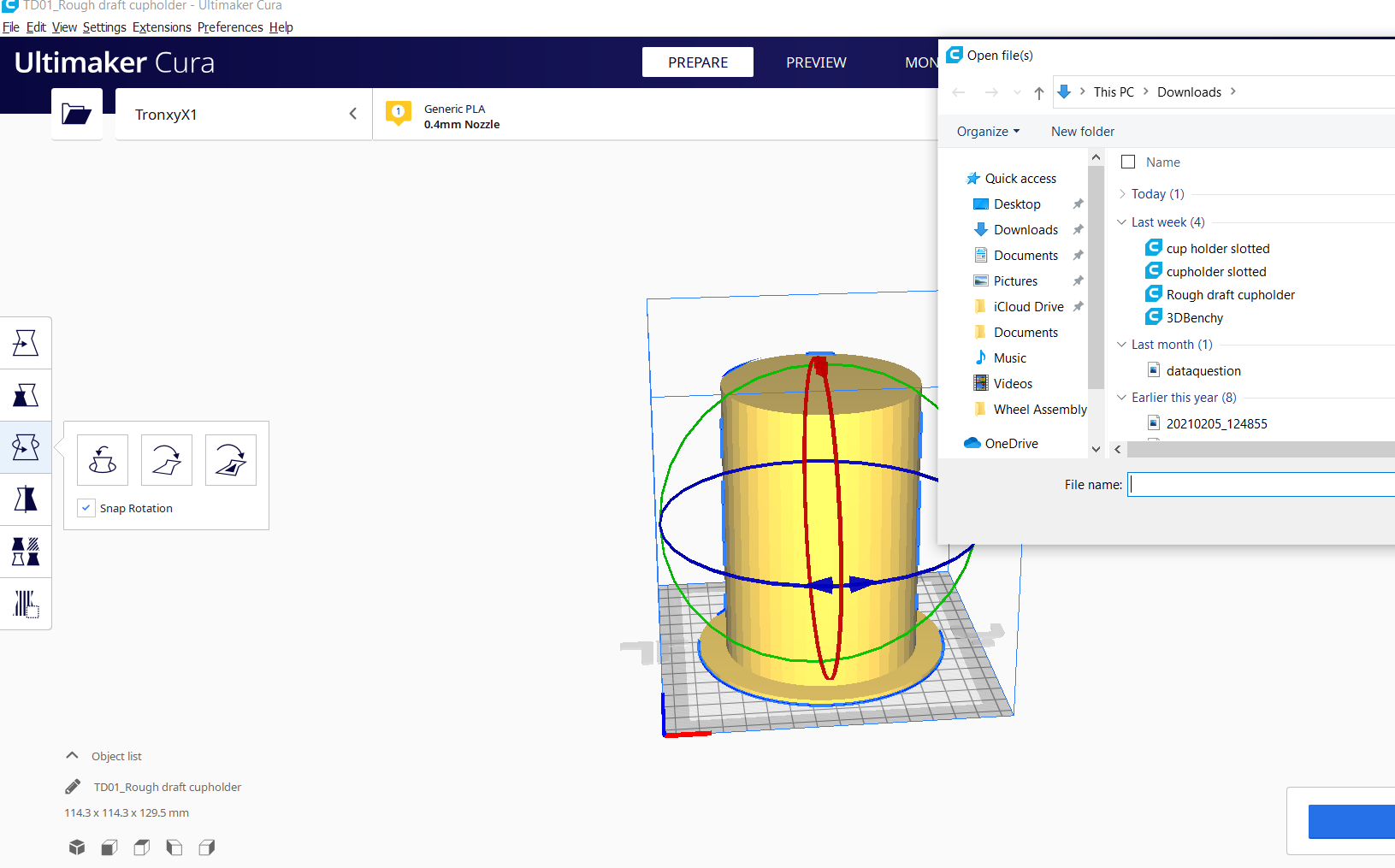Click the pencil icon beside TD01_Rough draft cupholder
Screen dimensions: 1395x868
pos(74,787)
